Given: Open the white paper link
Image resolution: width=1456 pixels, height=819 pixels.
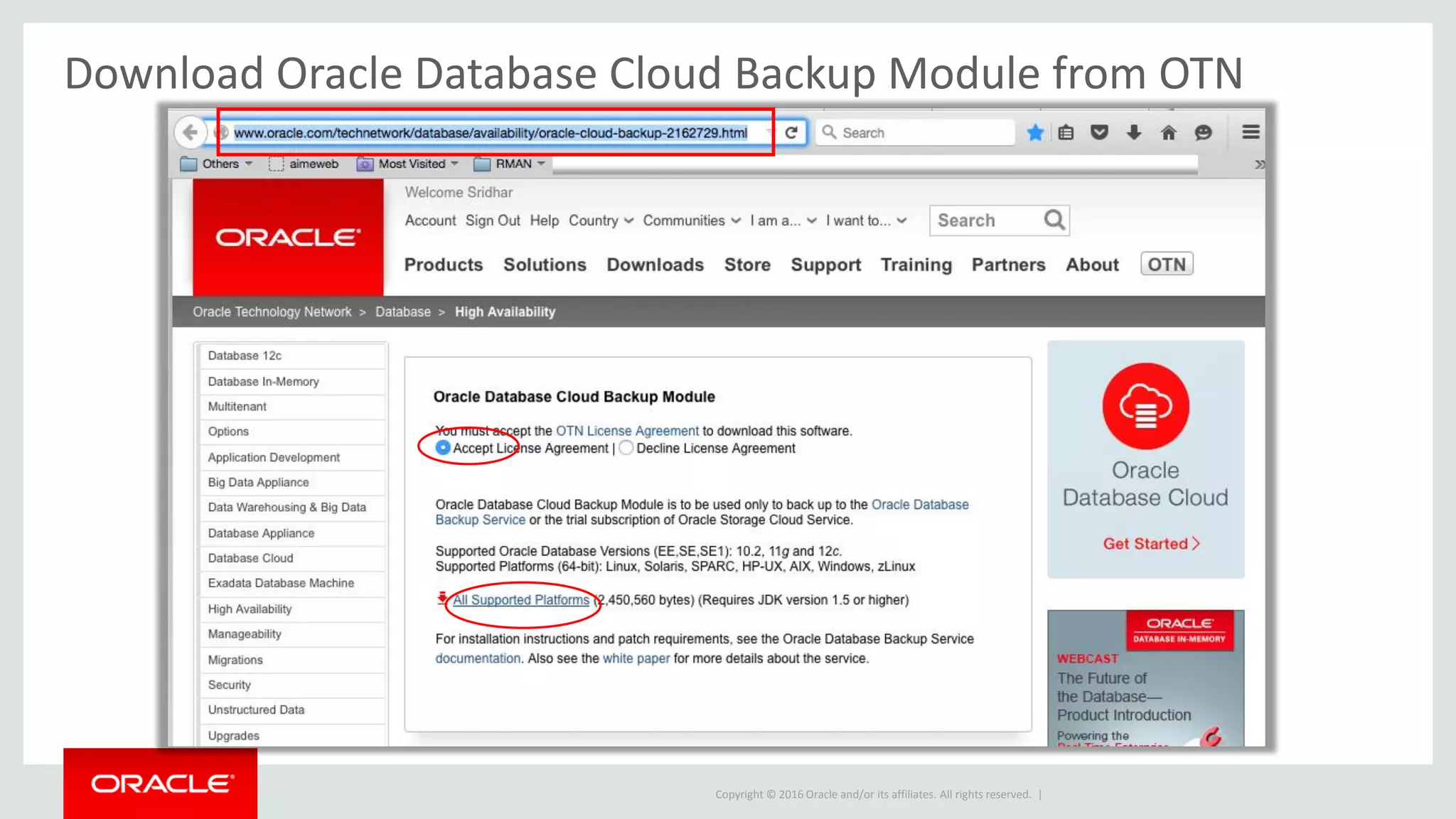Looking at the screenshot, I should (x=636, y=658).
